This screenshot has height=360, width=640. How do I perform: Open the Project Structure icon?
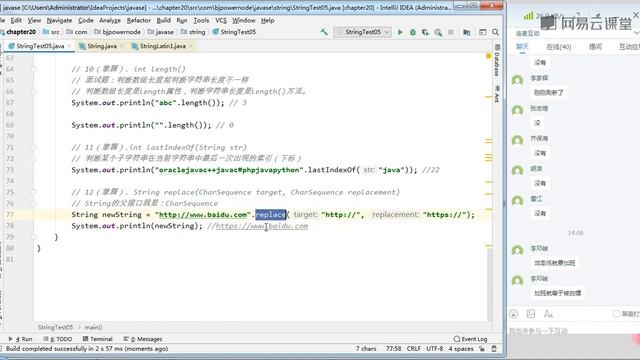466,32
